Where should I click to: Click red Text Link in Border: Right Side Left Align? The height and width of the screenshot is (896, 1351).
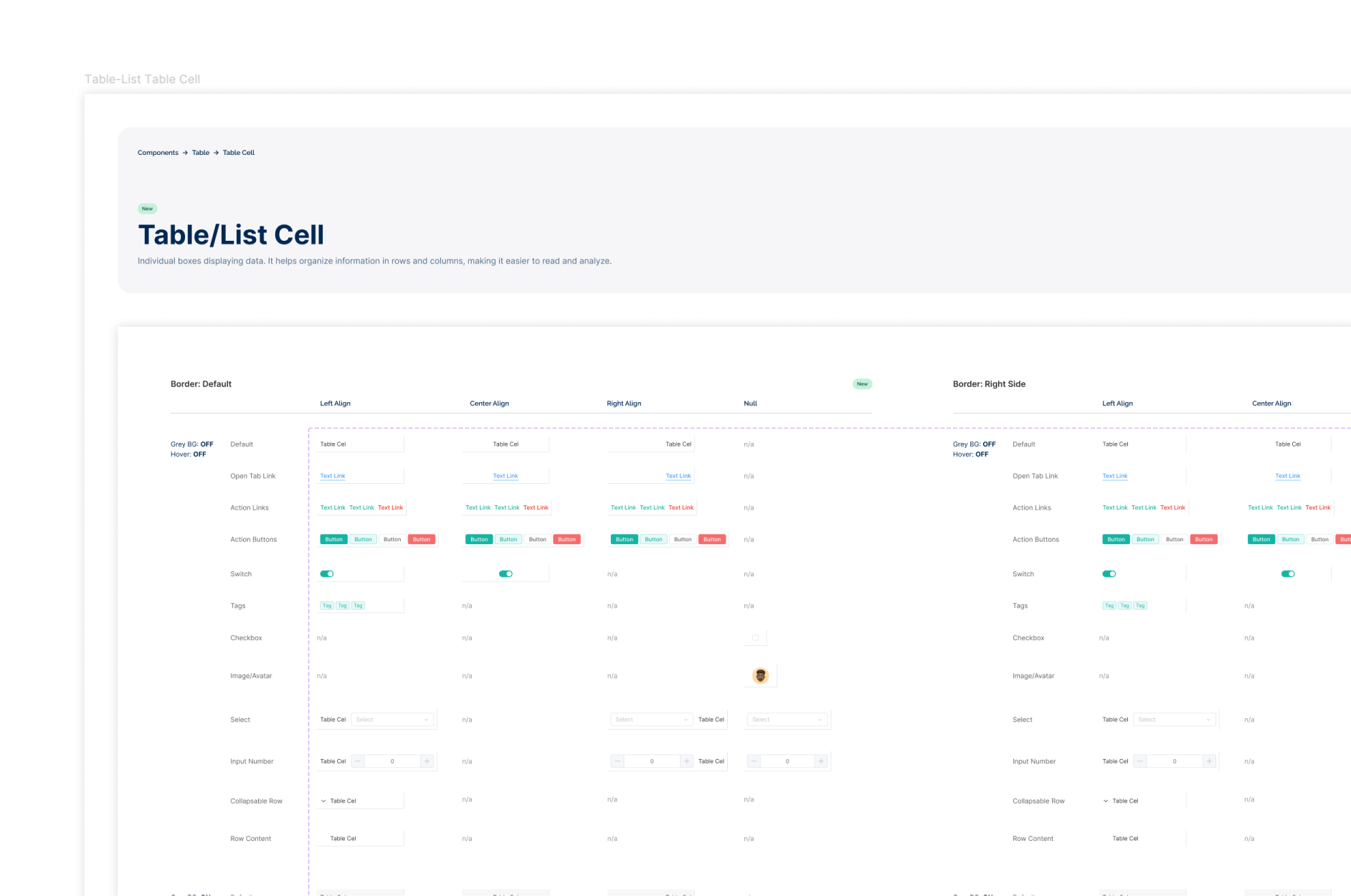(1173, 507)
